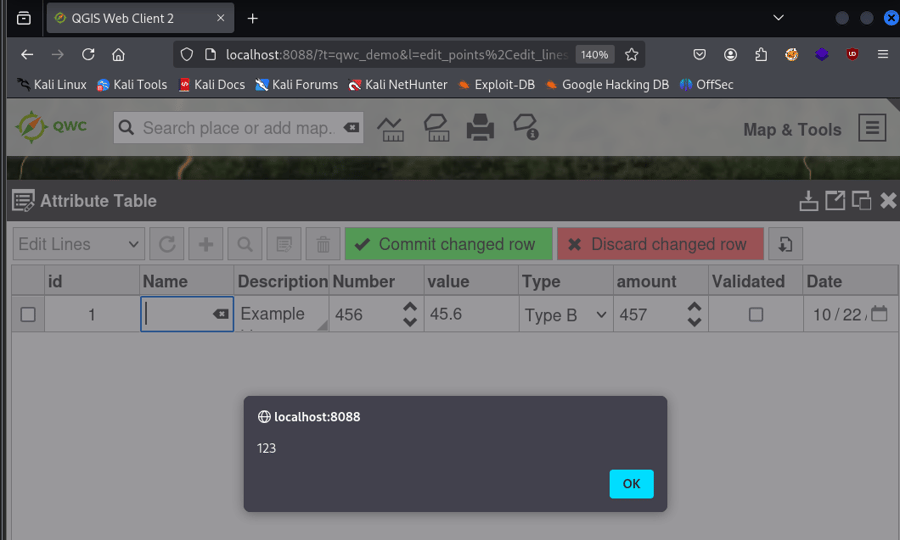Open the print tool icon
900x540 pixels.
(x=480, y=128)
